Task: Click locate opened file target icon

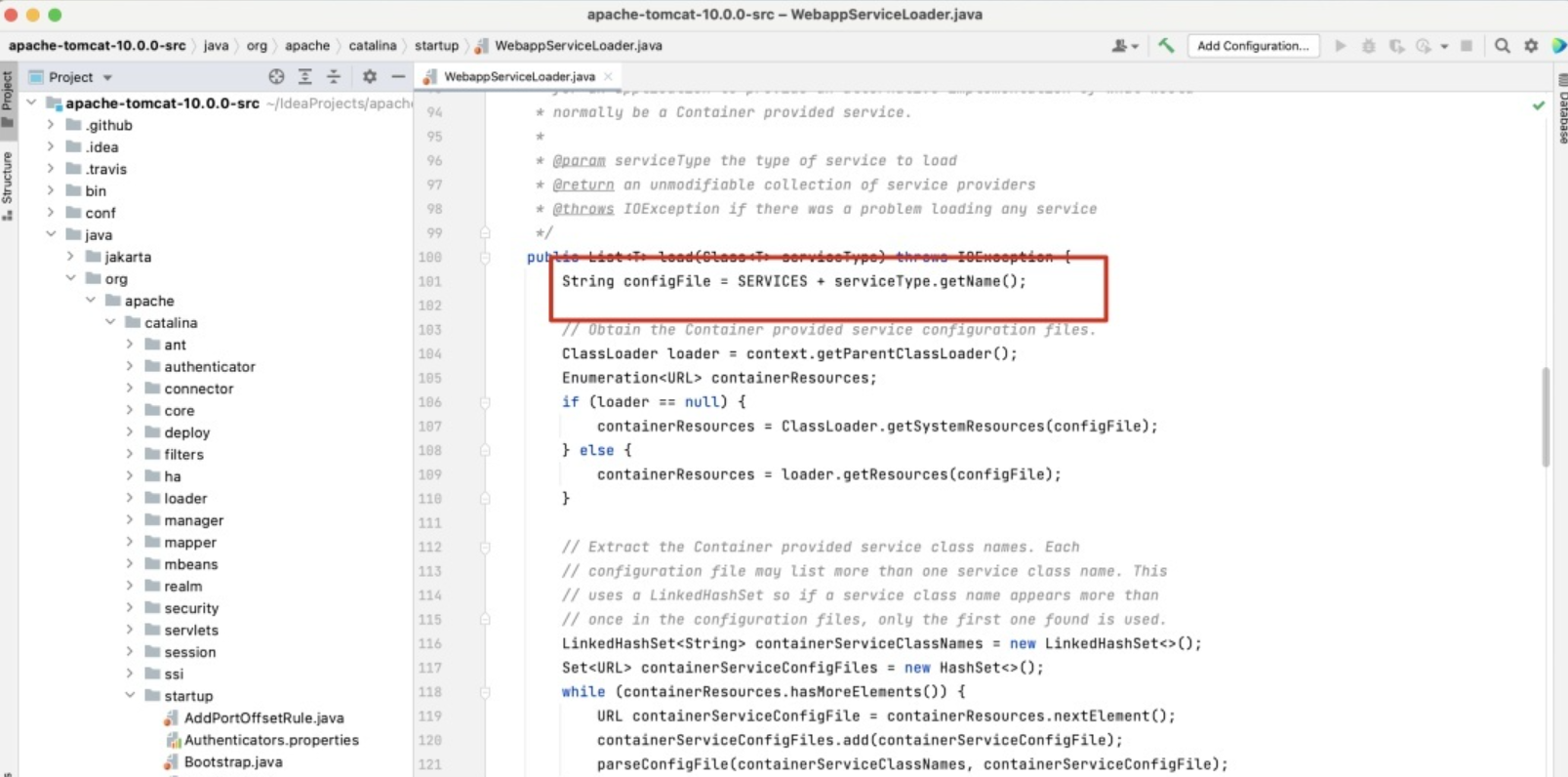Action: coord(277,76)
